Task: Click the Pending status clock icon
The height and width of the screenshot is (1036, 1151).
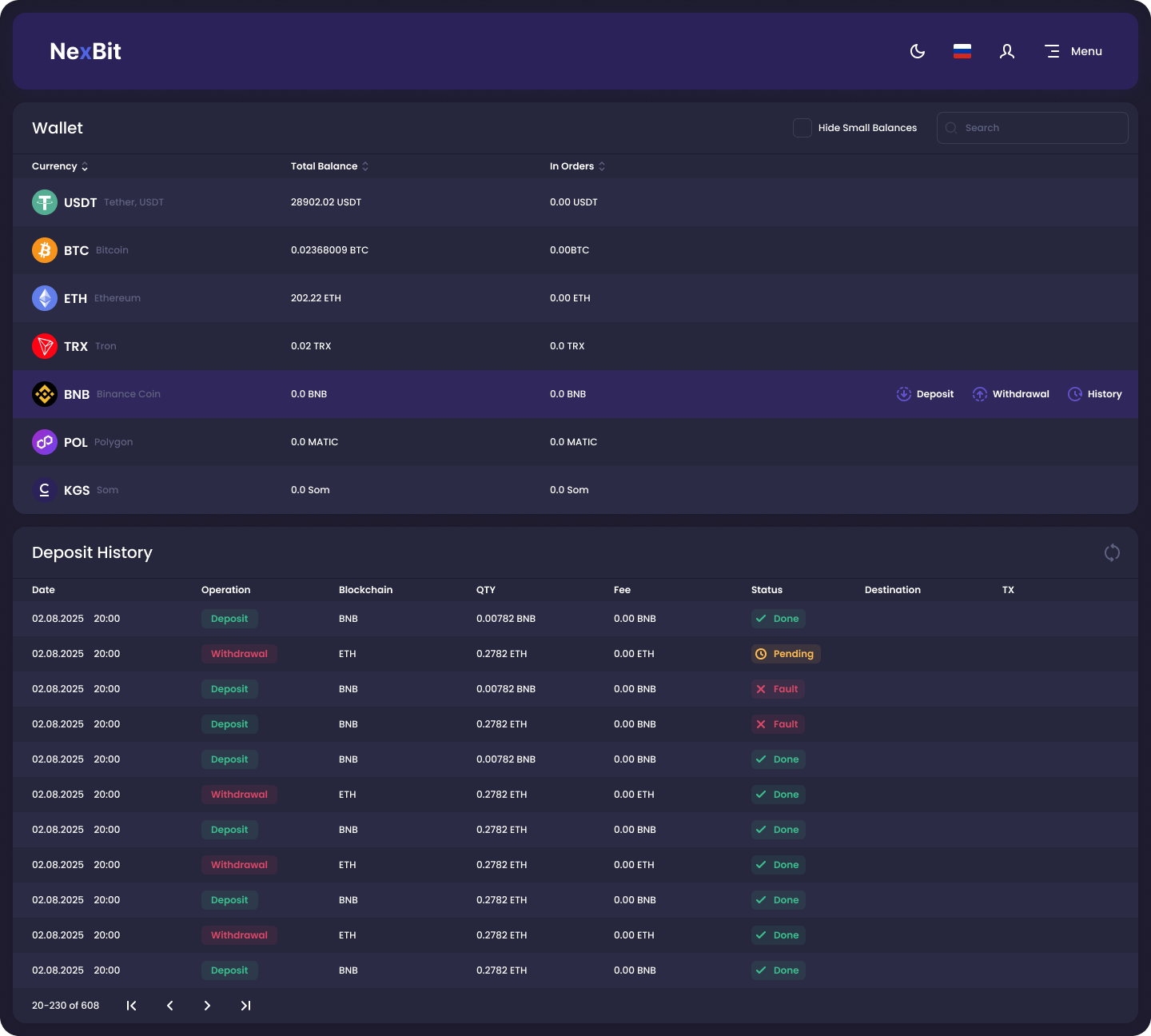Action: pos(761,653)
